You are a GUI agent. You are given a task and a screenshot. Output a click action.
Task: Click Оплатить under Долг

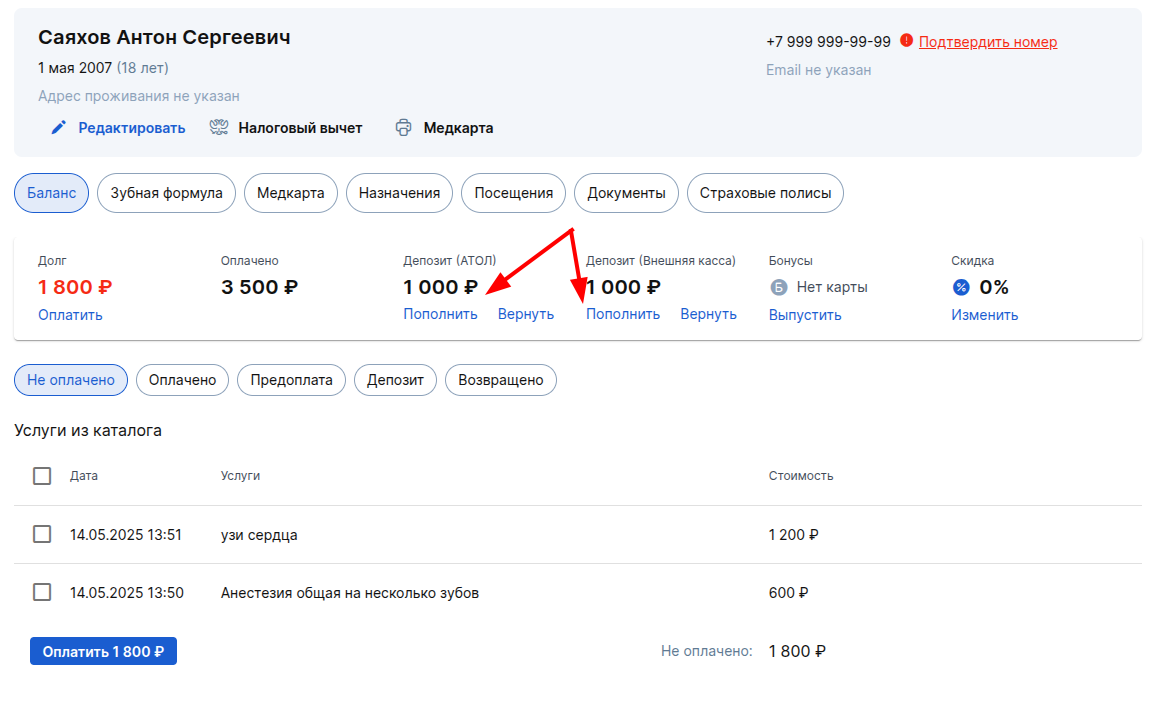pyautogui.click(x=70, y=315)
